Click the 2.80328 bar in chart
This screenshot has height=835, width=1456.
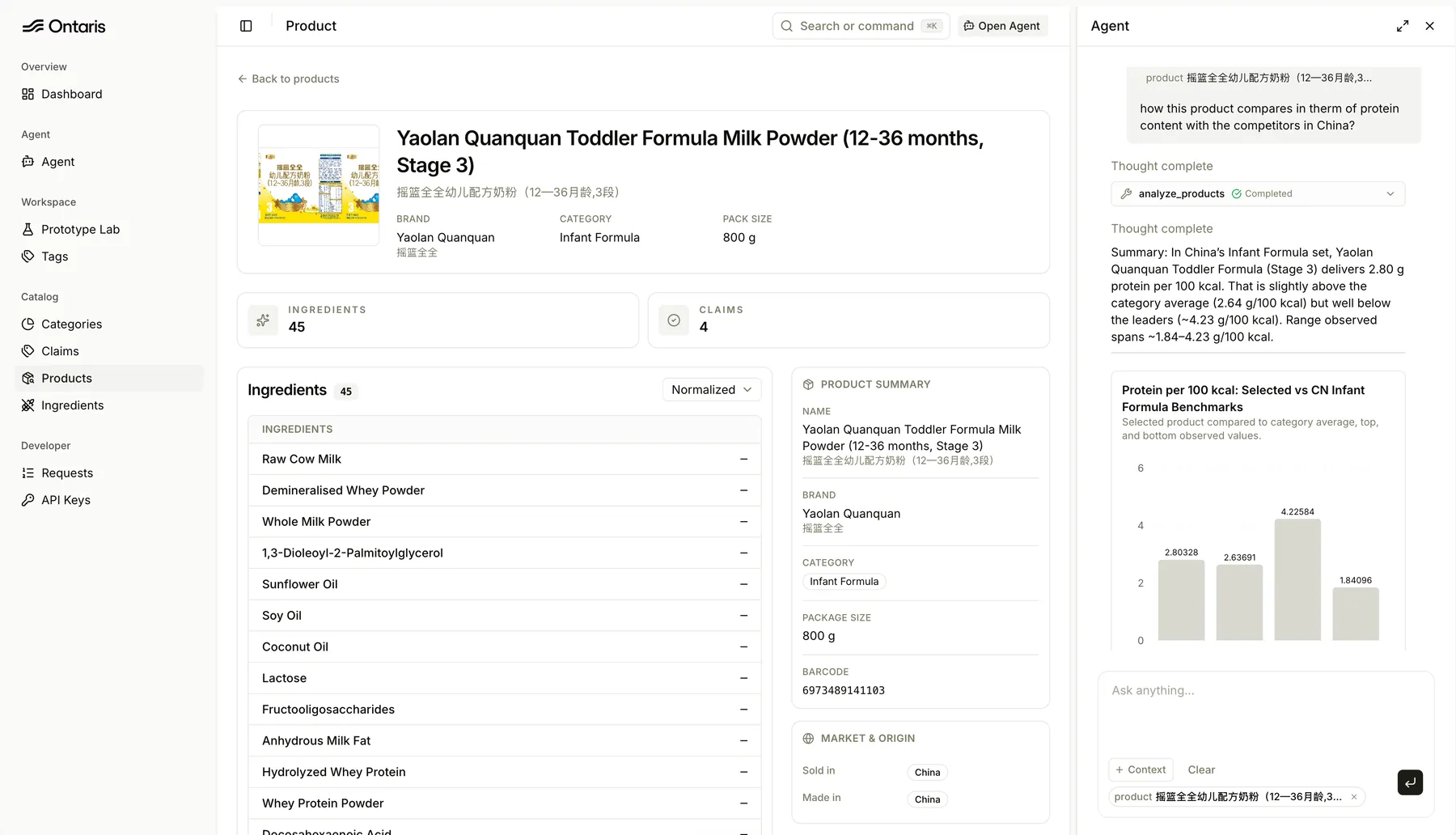click(x=1181, y=600)
